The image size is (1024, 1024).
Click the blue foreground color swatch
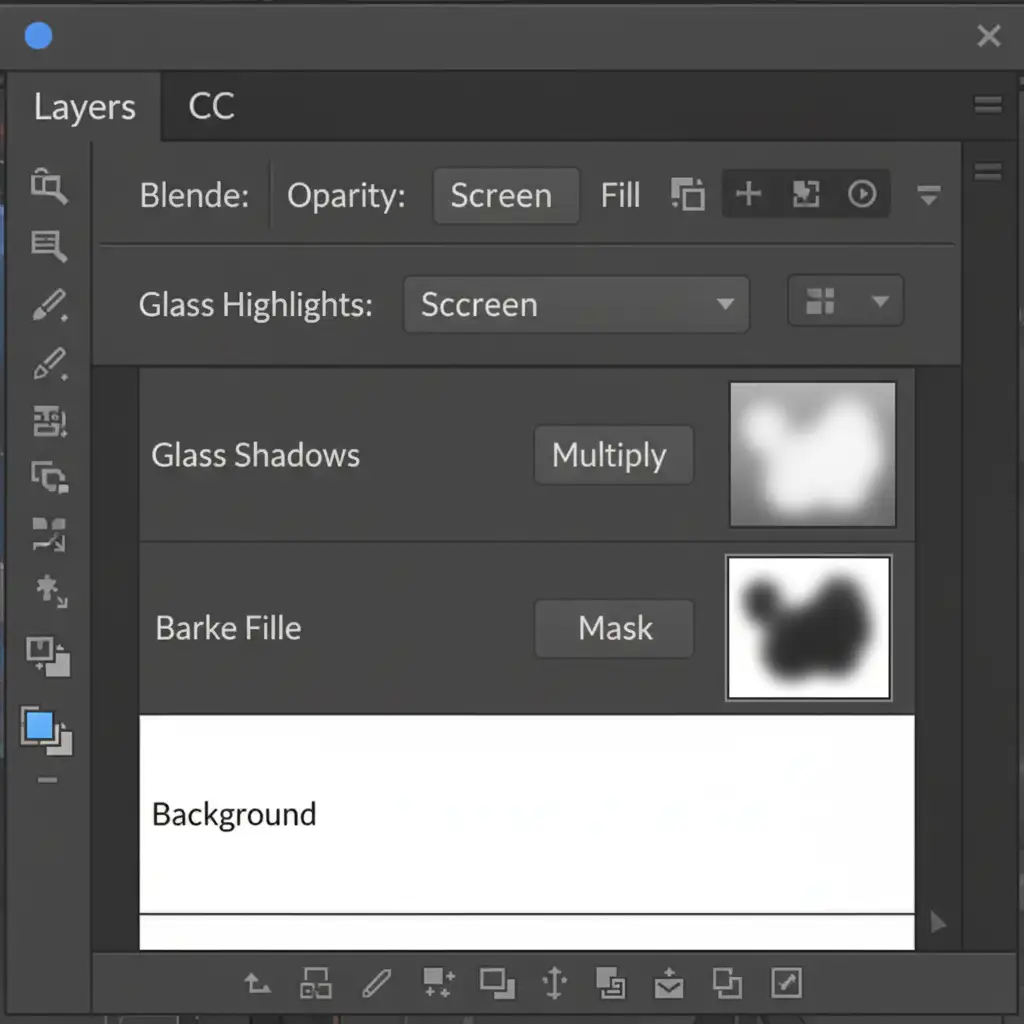40,726
